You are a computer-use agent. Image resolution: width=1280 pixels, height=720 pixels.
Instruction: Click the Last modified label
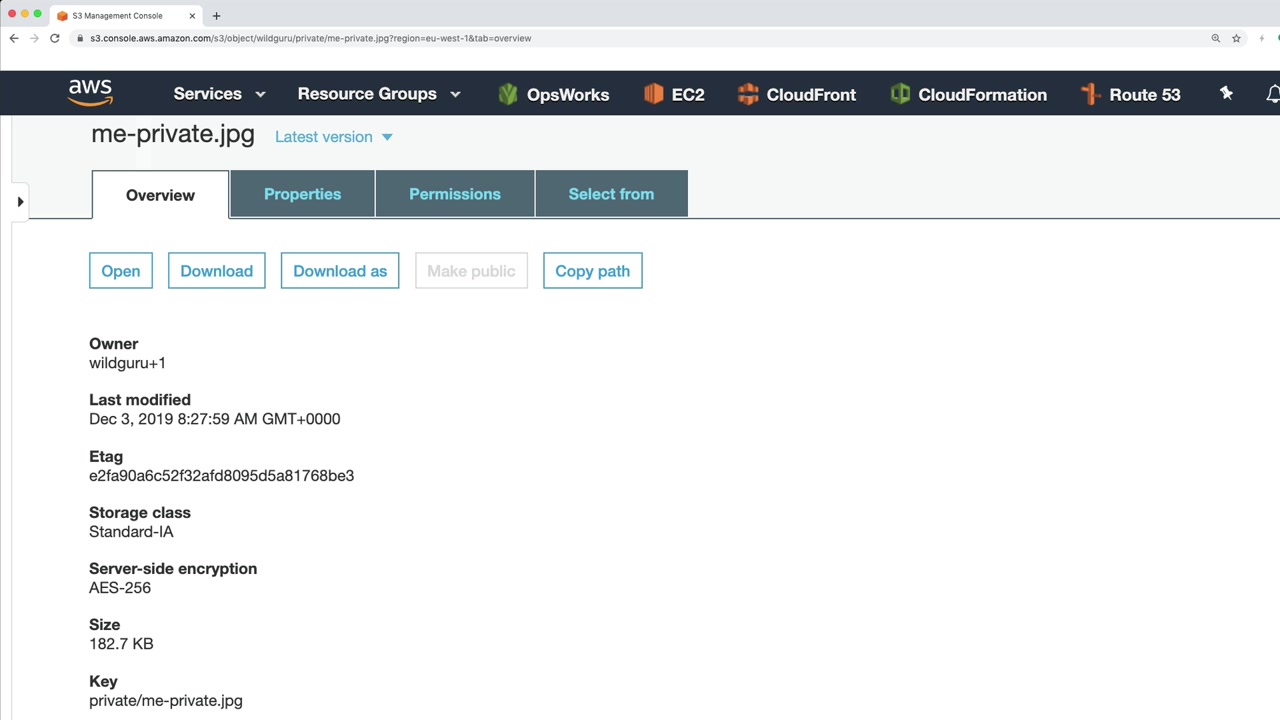click(x=140, y=400)
